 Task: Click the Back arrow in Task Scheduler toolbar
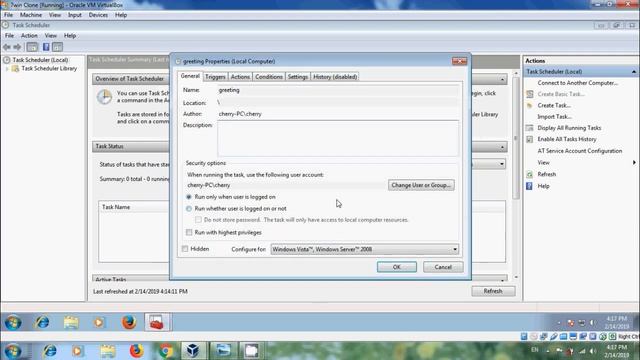[x=7, y=47]
